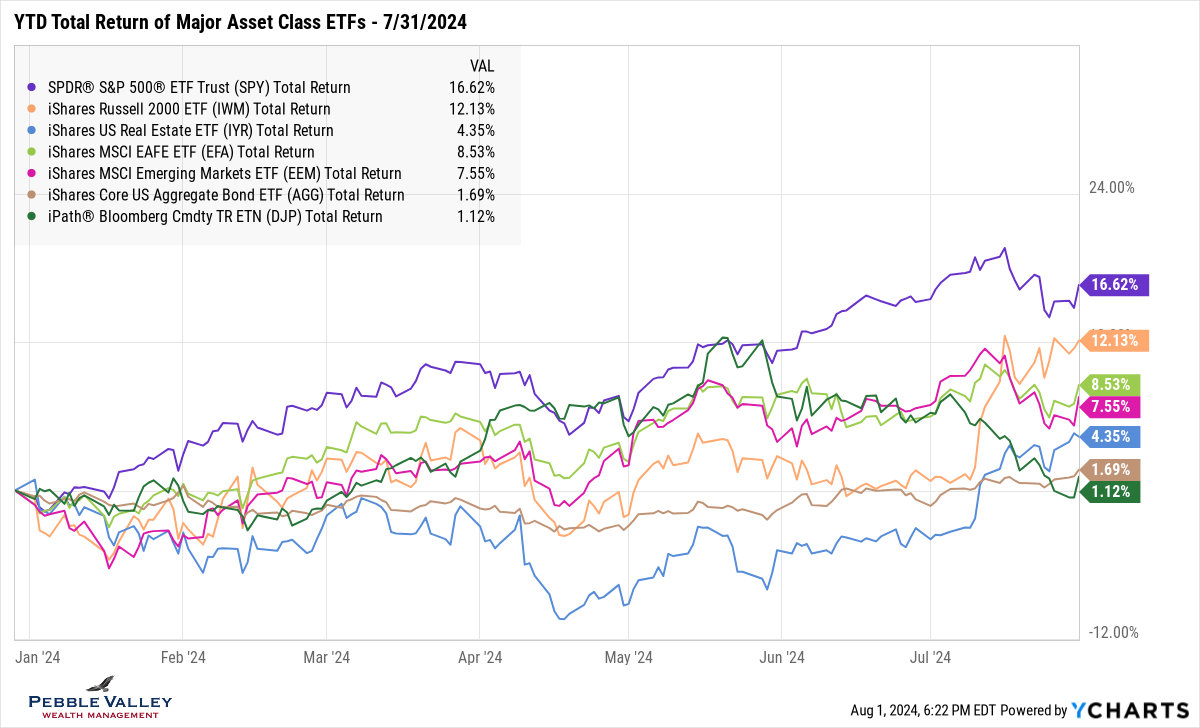Click the Apr '24 x-axis label
1200x728 pixels.
coord(480,657)
